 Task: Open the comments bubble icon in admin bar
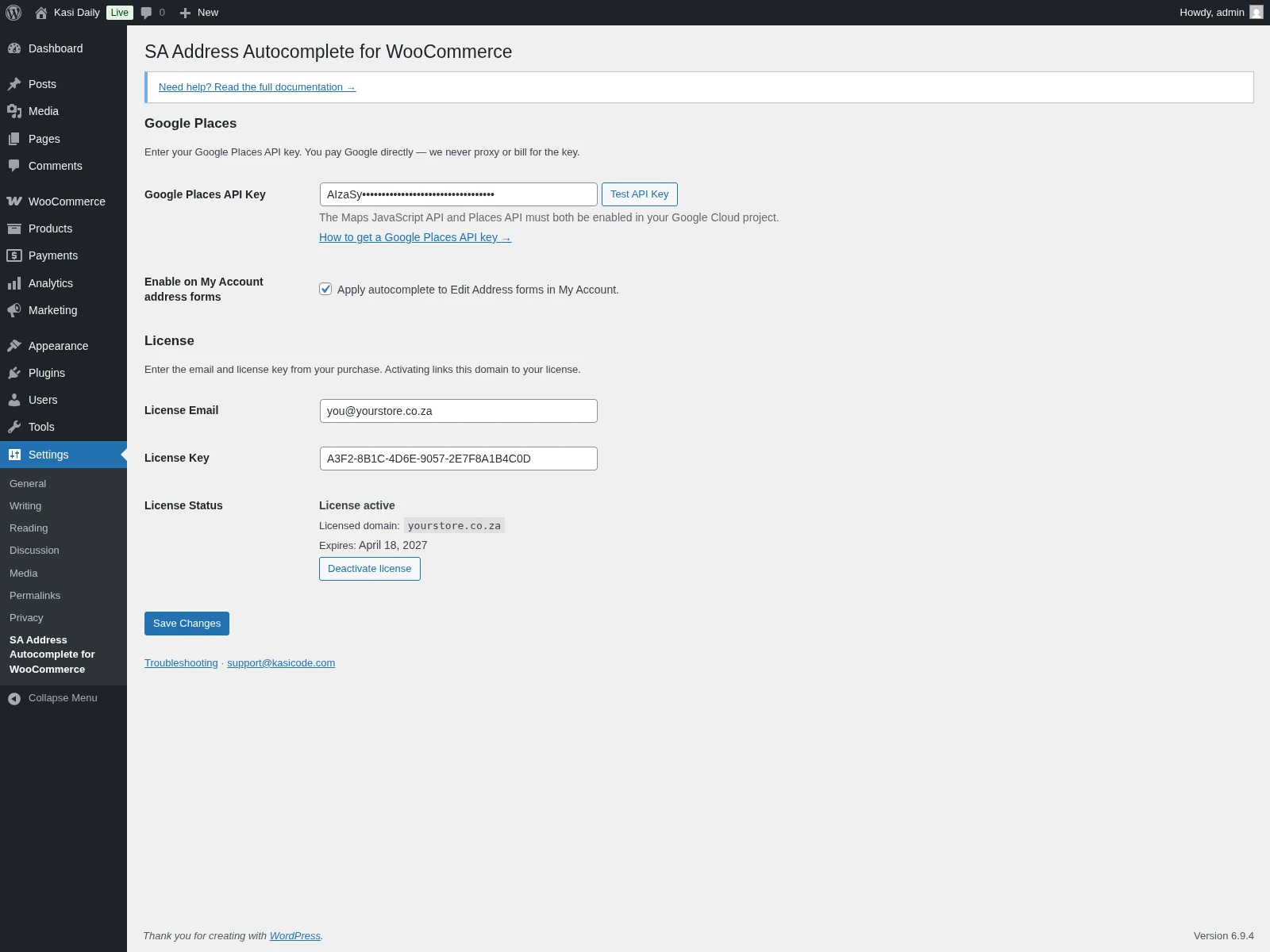pos(146,13)
